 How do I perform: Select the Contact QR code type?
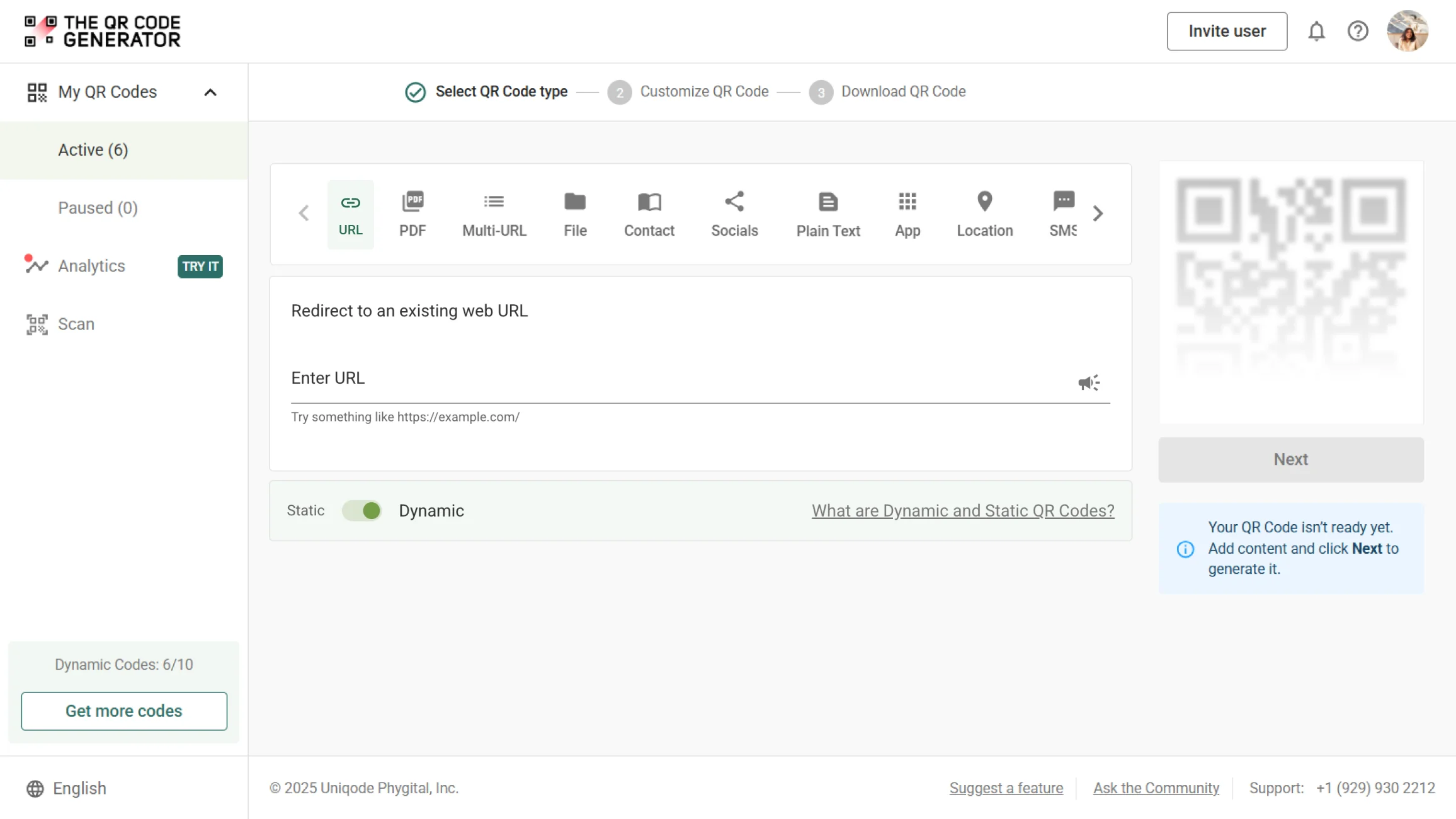click(x=649, y=214)
